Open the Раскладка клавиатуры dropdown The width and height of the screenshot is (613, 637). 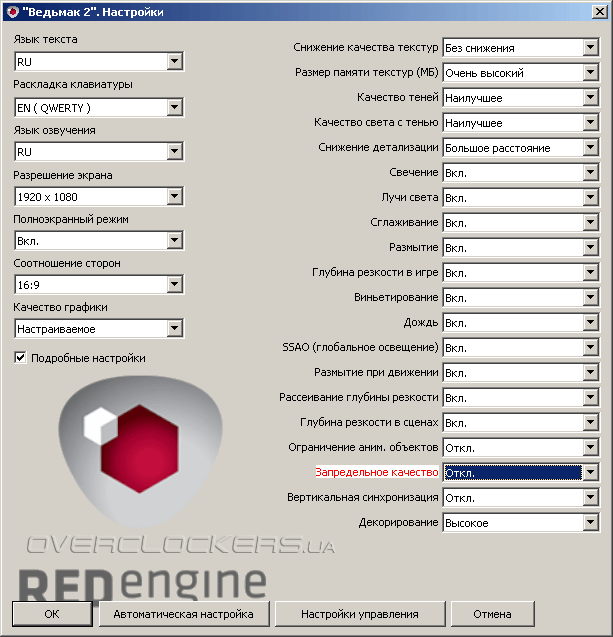[99, 107]
